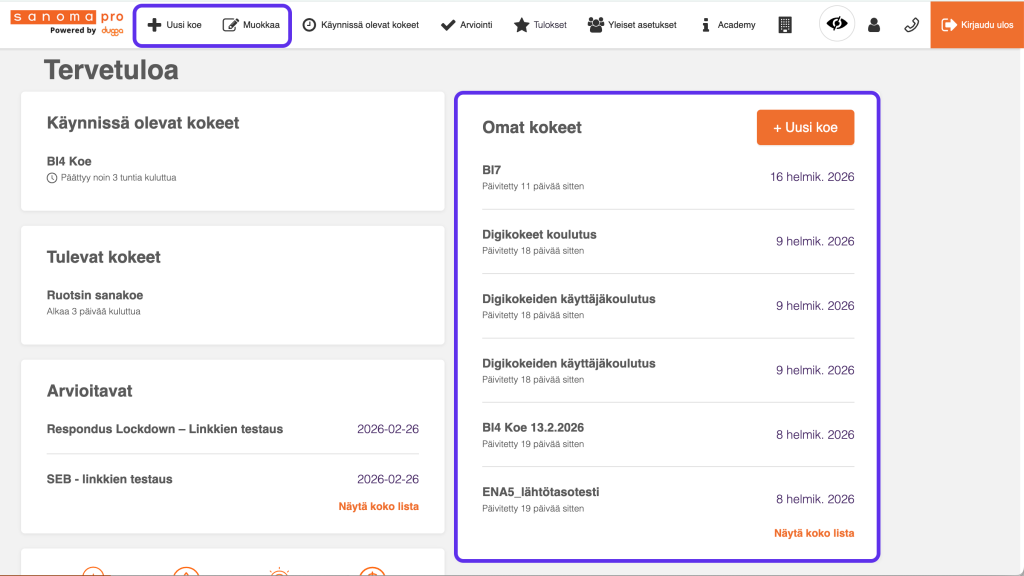
Task: Open the building icon in the navbar
Action: 785,25
